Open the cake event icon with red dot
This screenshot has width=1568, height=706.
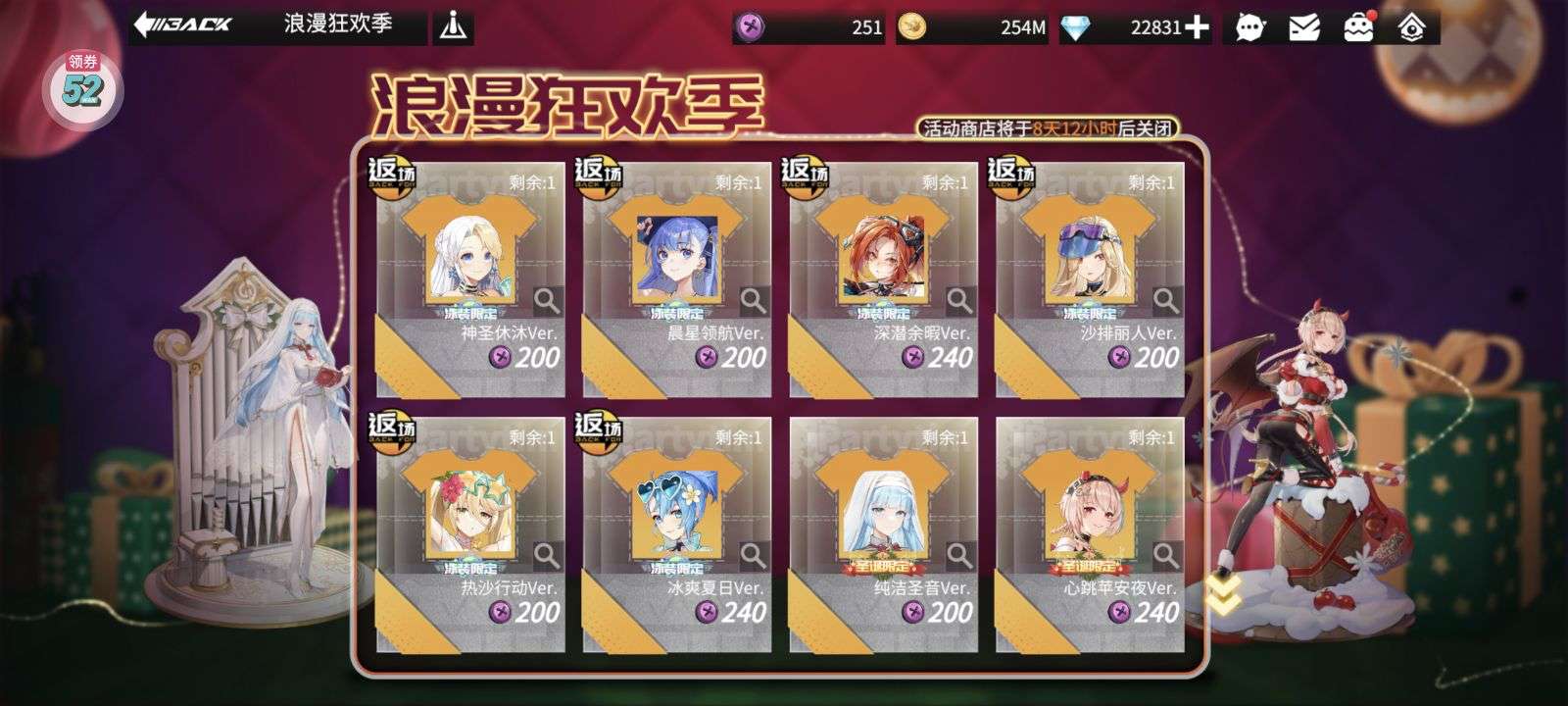click(1358, 27)
